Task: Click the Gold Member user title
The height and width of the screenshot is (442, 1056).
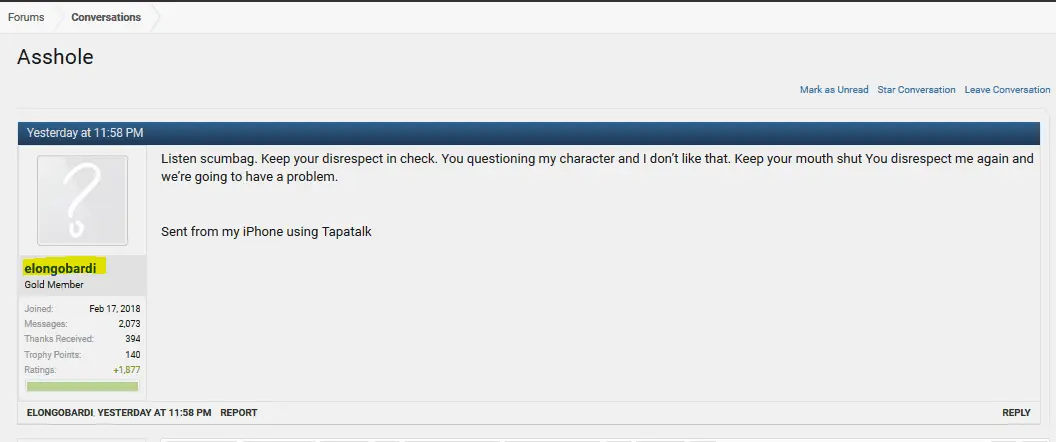Action: coord(54,285)
